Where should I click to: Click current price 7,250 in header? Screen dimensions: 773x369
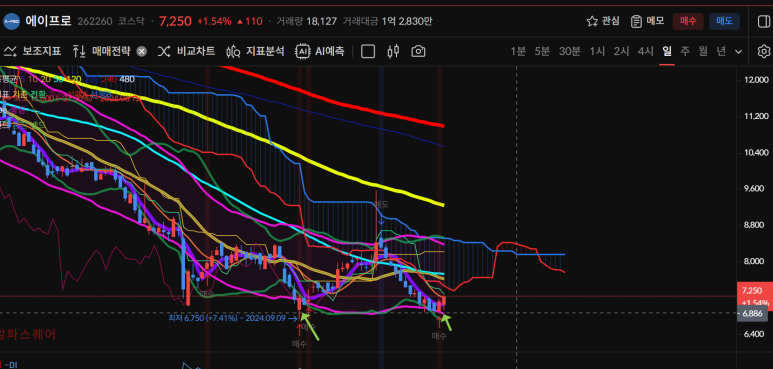(x=175, y=21)
